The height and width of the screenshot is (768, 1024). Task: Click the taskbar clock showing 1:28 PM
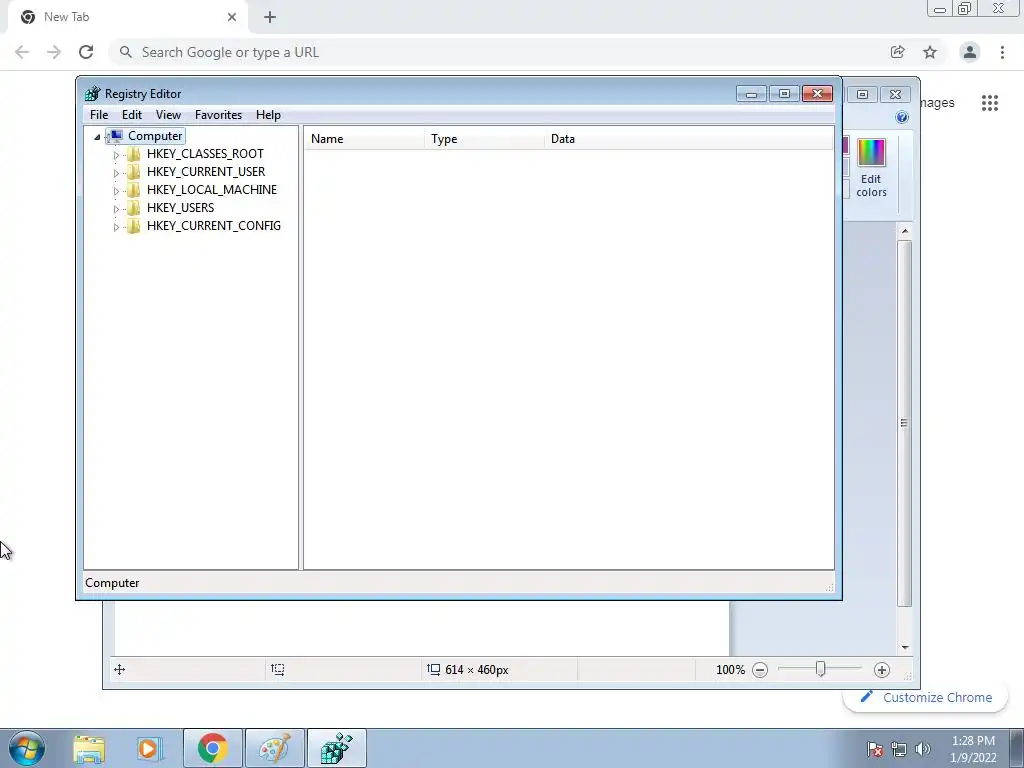[x=973, y=749]
